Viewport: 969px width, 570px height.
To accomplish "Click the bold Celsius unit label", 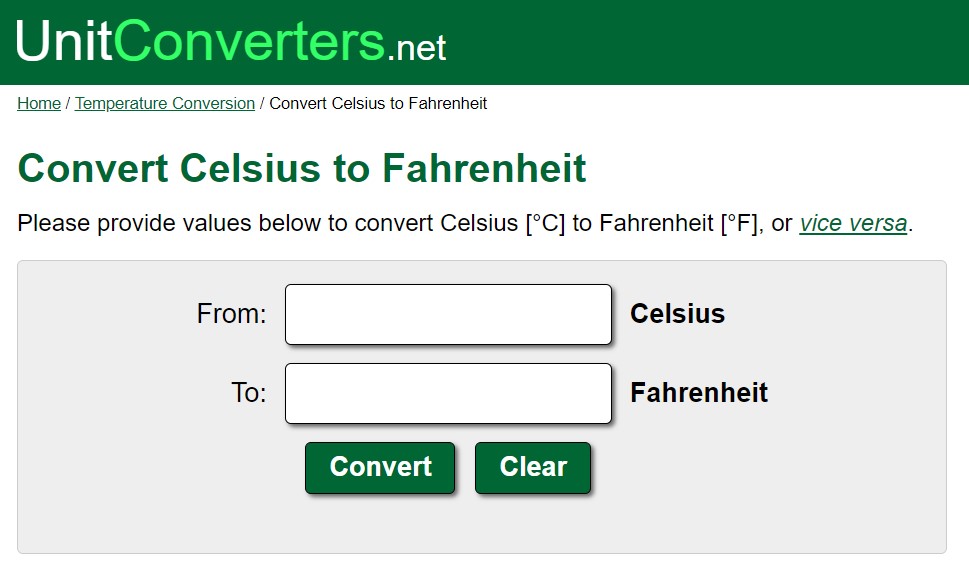I will [677, 313].
